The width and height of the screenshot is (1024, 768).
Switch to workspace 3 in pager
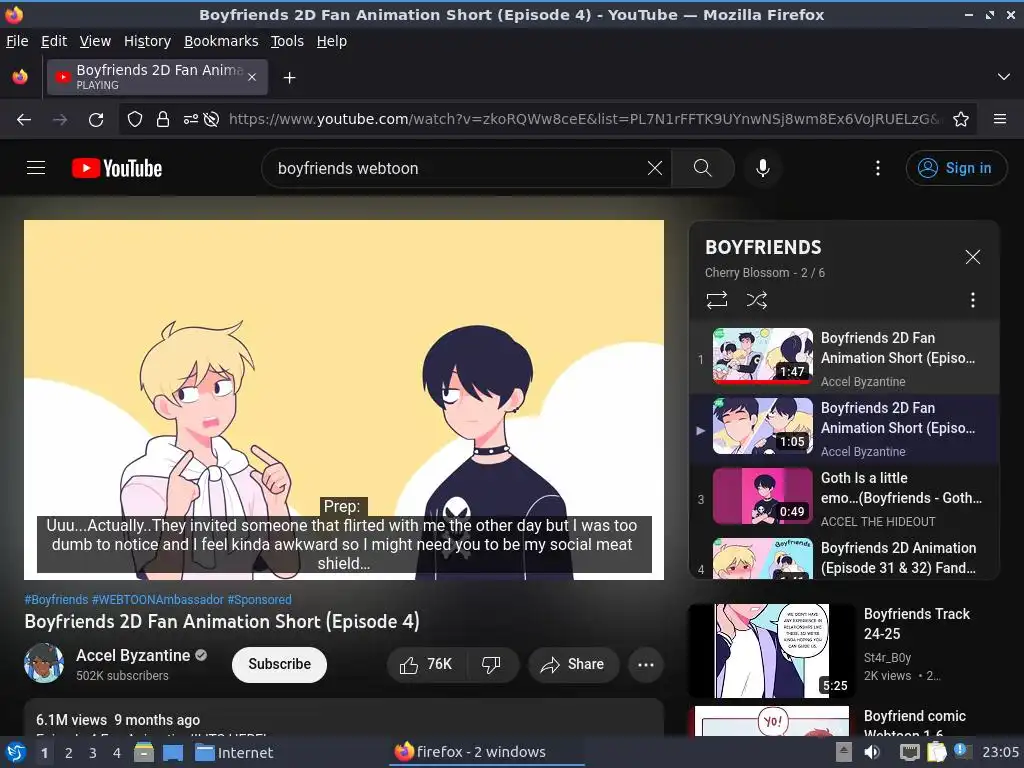pyautogui.click(x=93, y=753)
